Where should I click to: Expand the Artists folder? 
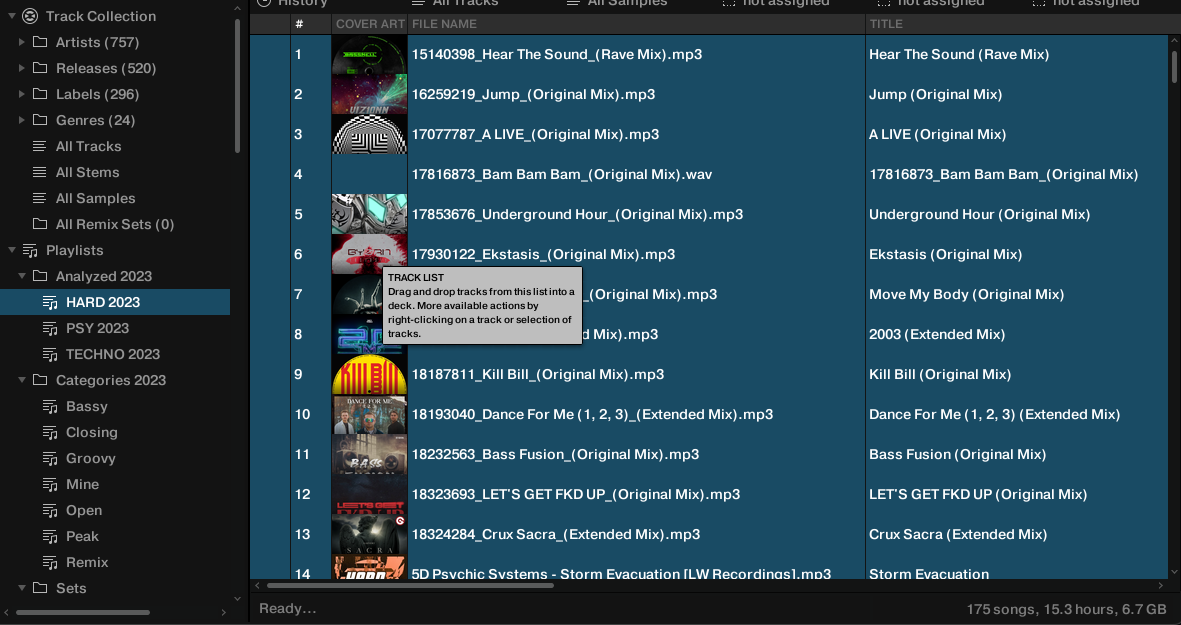22,43
